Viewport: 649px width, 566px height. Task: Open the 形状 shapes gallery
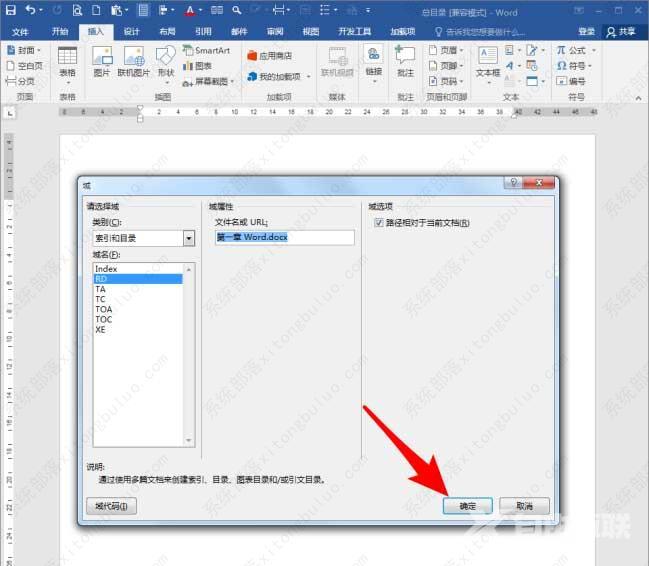pos(166,64)
